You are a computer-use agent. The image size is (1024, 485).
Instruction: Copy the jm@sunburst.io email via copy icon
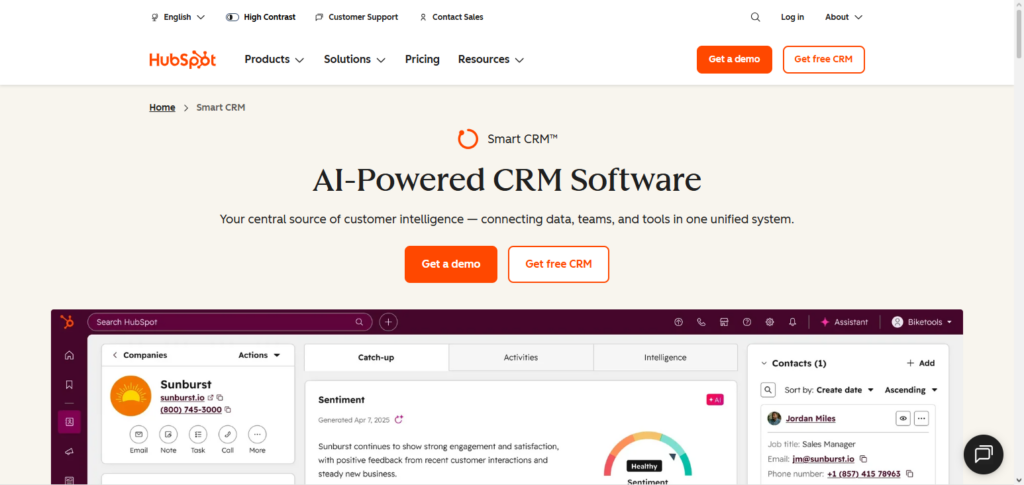863,459
